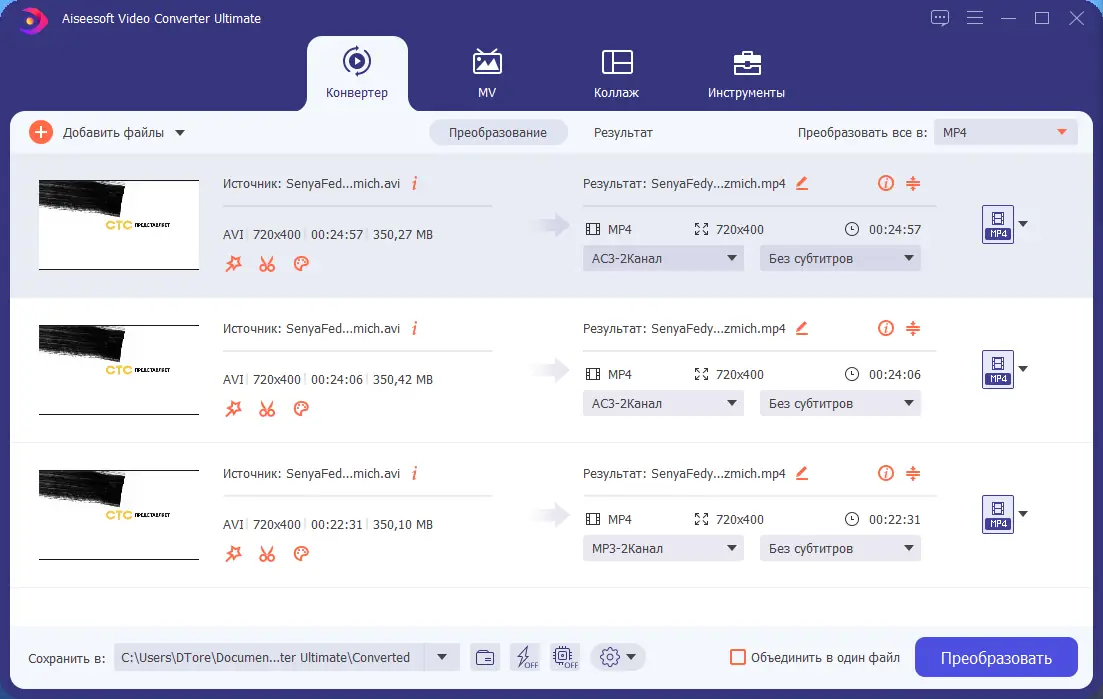
Task: Click the color palette icon for third video
Action: (x=301, y=553)
